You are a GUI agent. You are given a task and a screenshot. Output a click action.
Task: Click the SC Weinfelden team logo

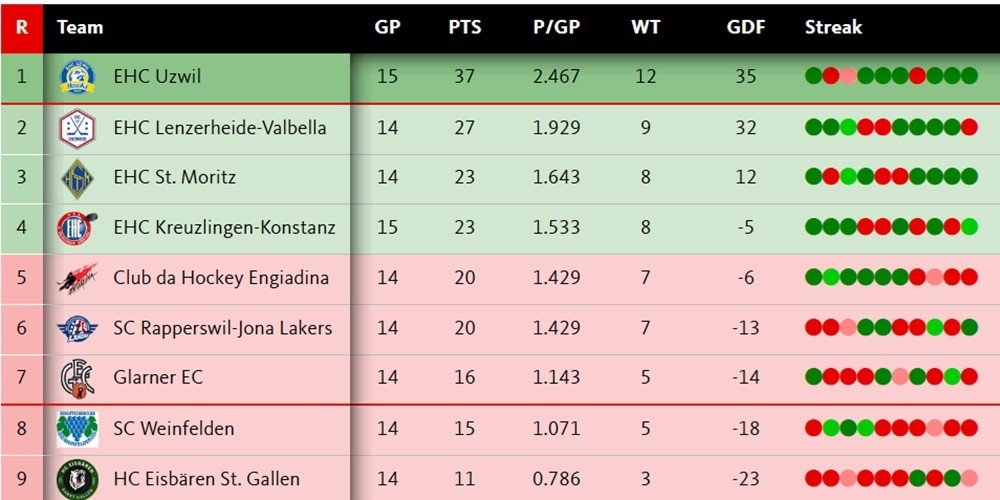coord(77,429)
